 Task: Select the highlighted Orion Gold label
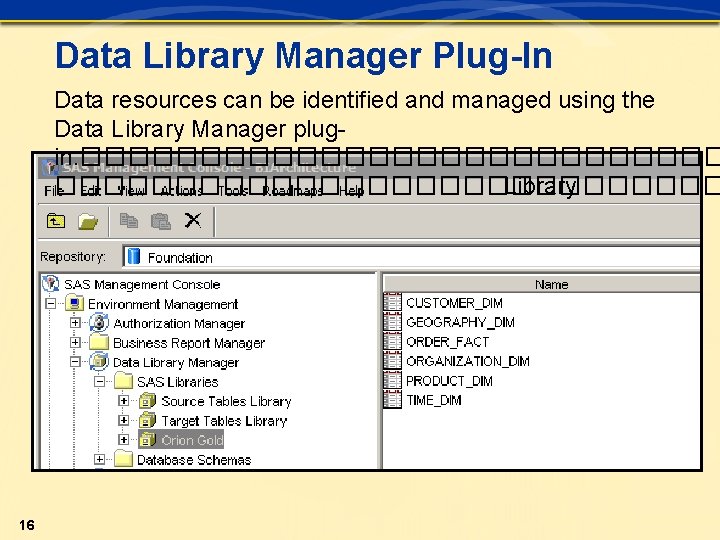192,440
